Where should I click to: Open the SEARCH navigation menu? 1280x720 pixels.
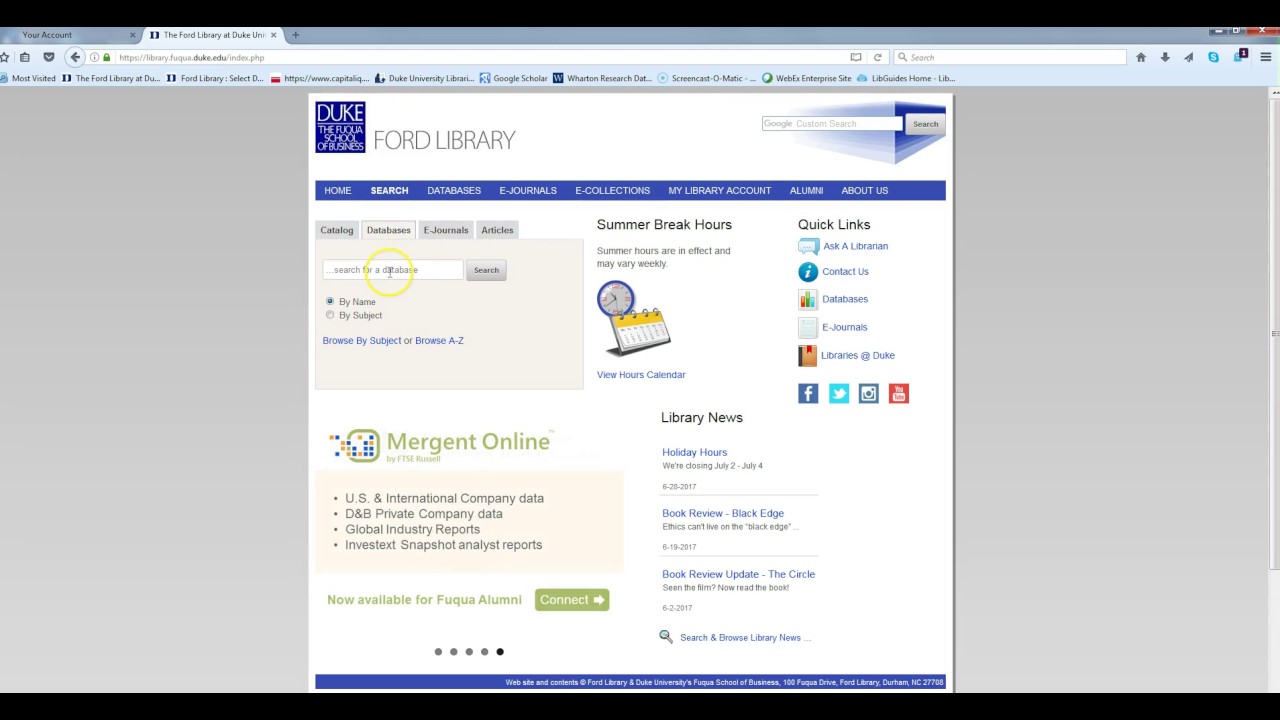[389, 190]
